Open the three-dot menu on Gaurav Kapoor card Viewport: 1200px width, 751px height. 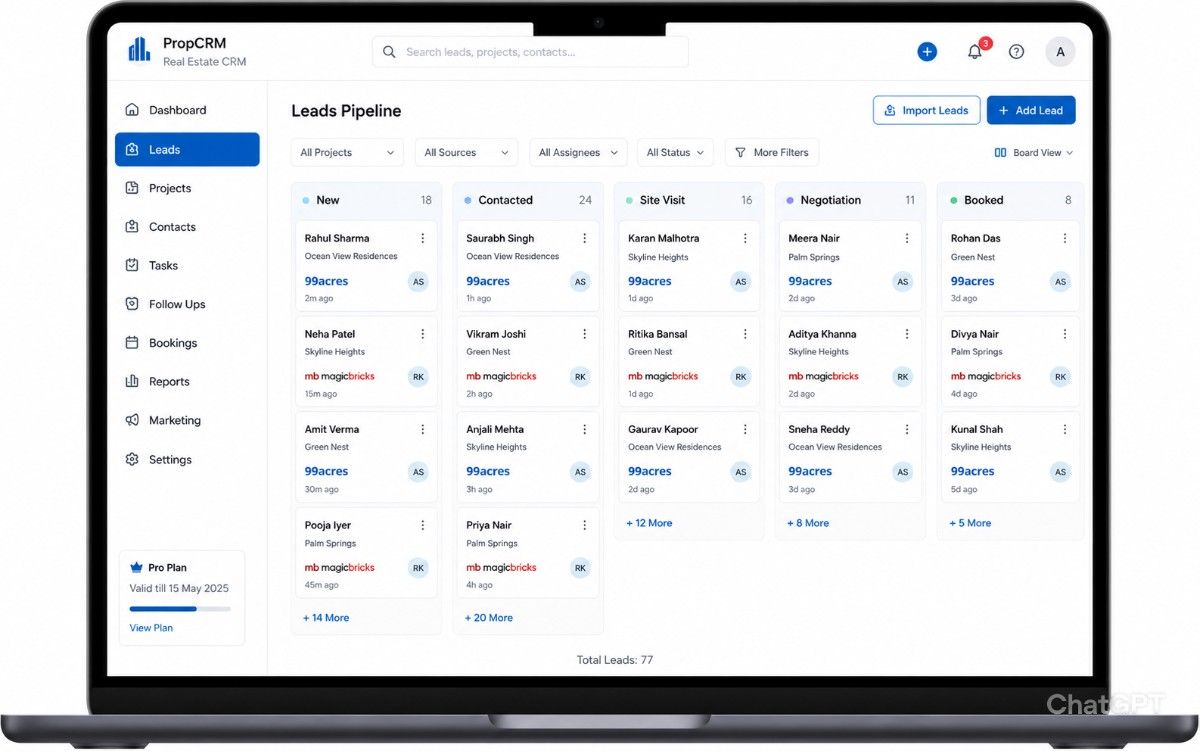(745, 429)
